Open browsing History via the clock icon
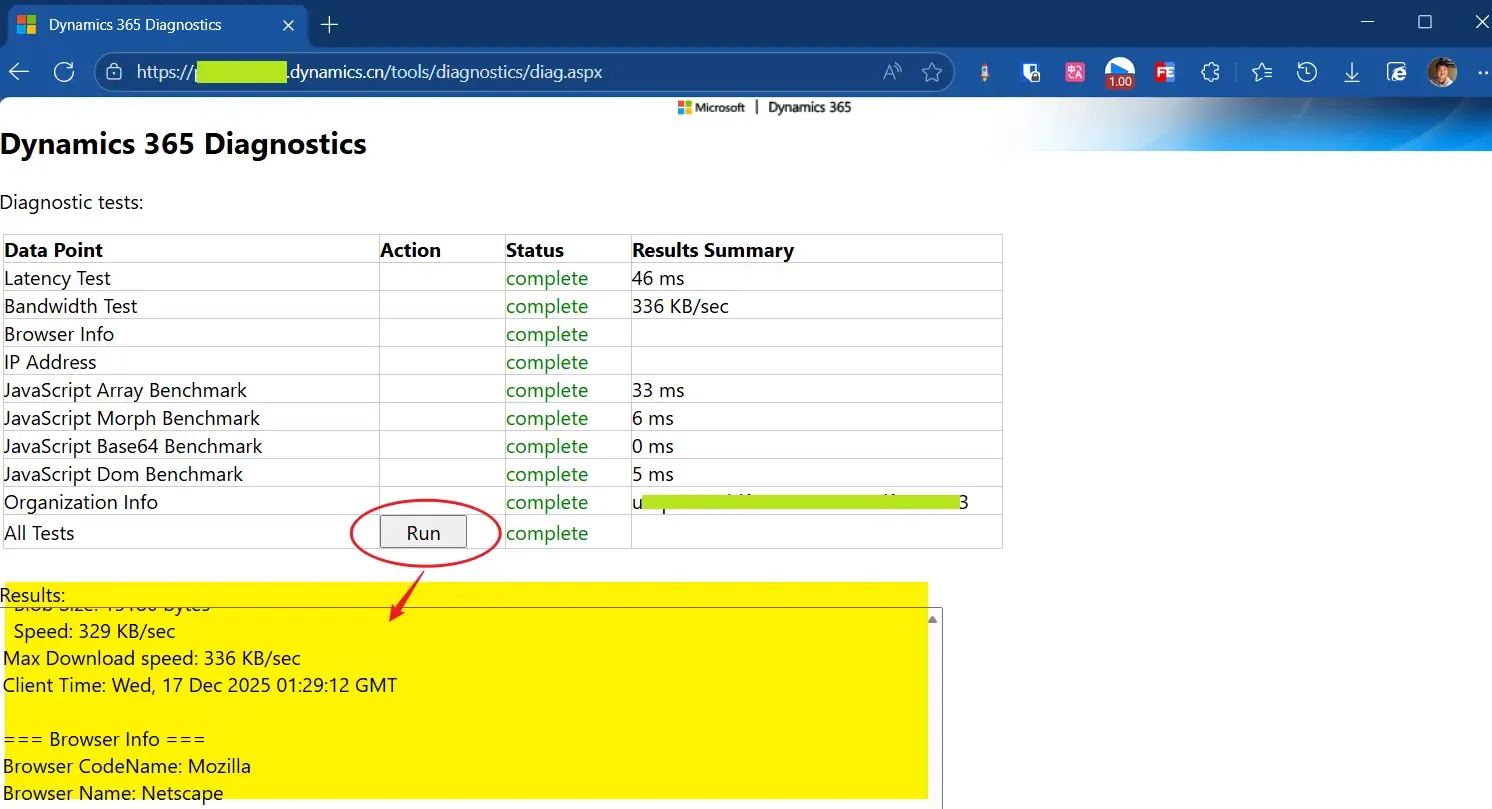 click(x=1306, y=72)
